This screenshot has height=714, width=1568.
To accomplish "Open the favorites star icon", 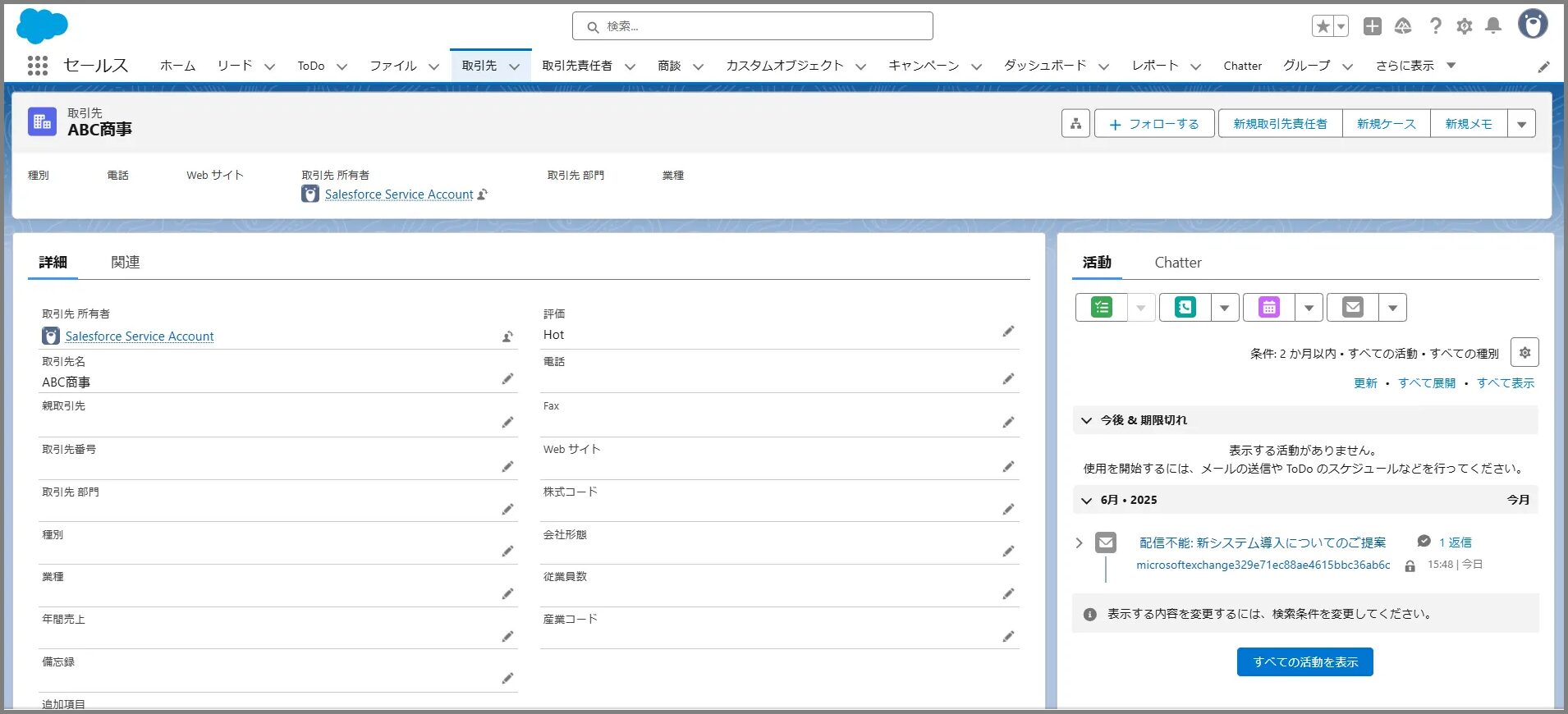I will 1323,26.
